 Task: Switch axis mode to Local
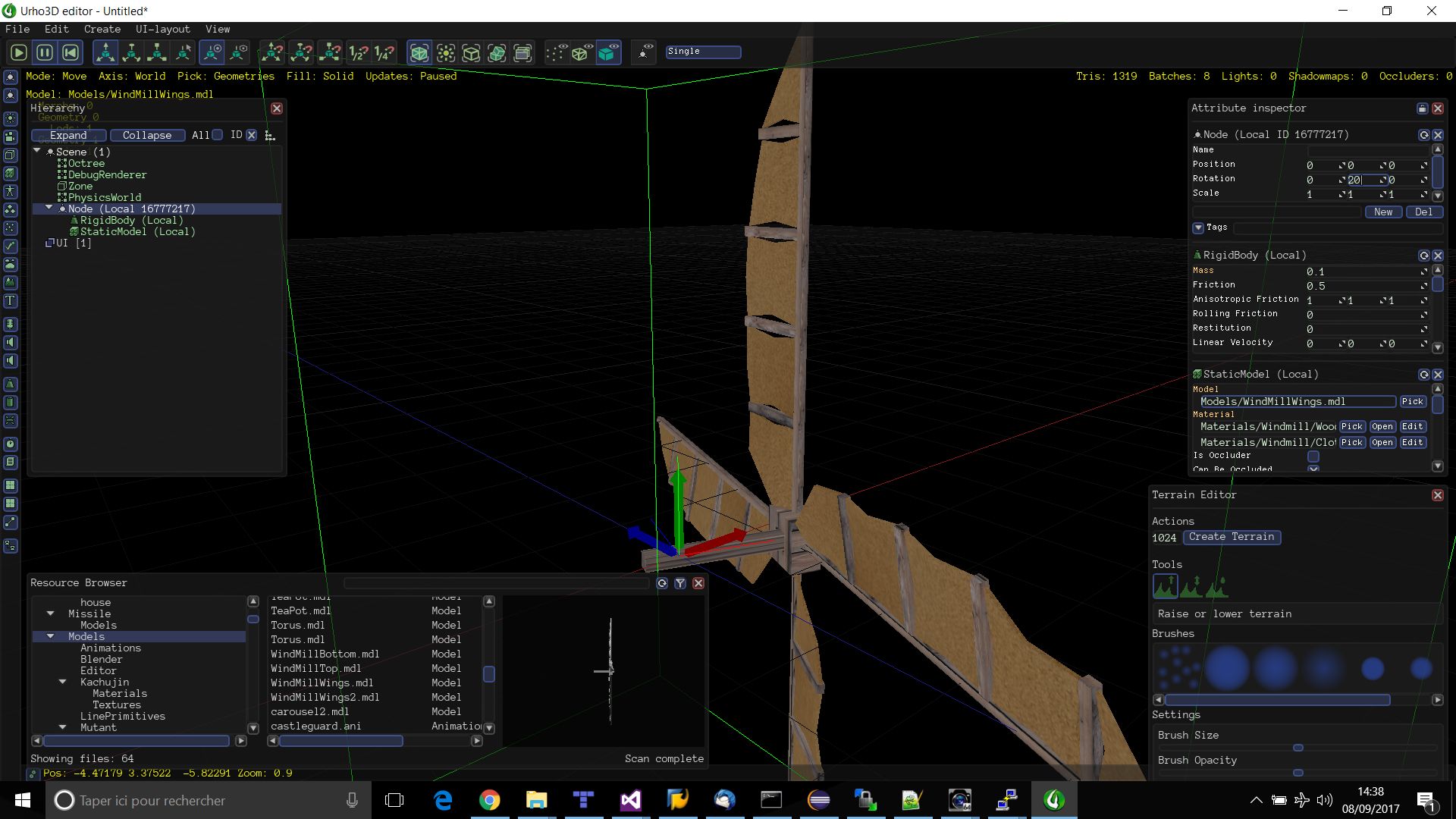(x=238, y=52)
